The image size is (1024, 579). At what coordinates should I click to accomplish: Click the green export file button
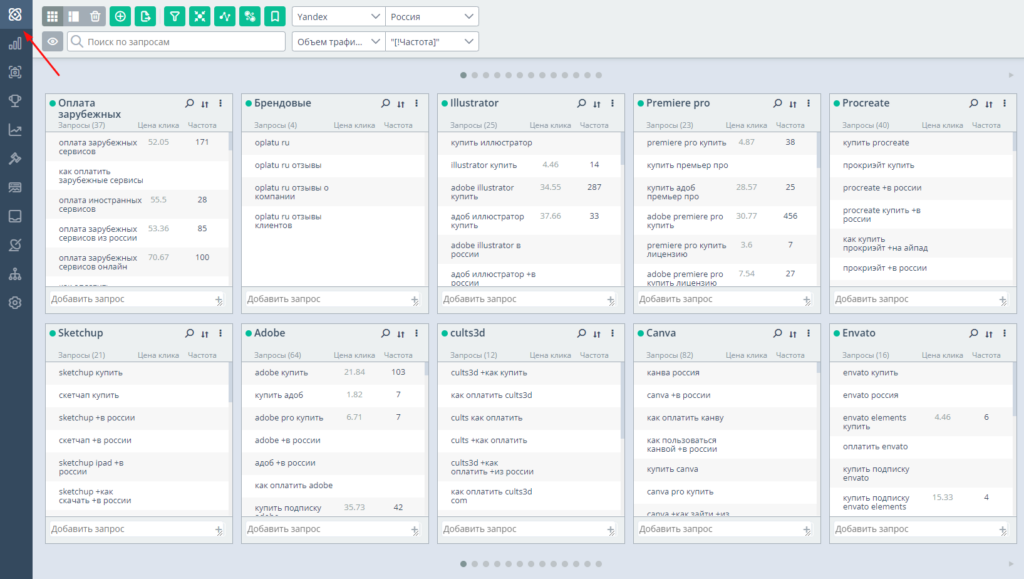[145, 16]
